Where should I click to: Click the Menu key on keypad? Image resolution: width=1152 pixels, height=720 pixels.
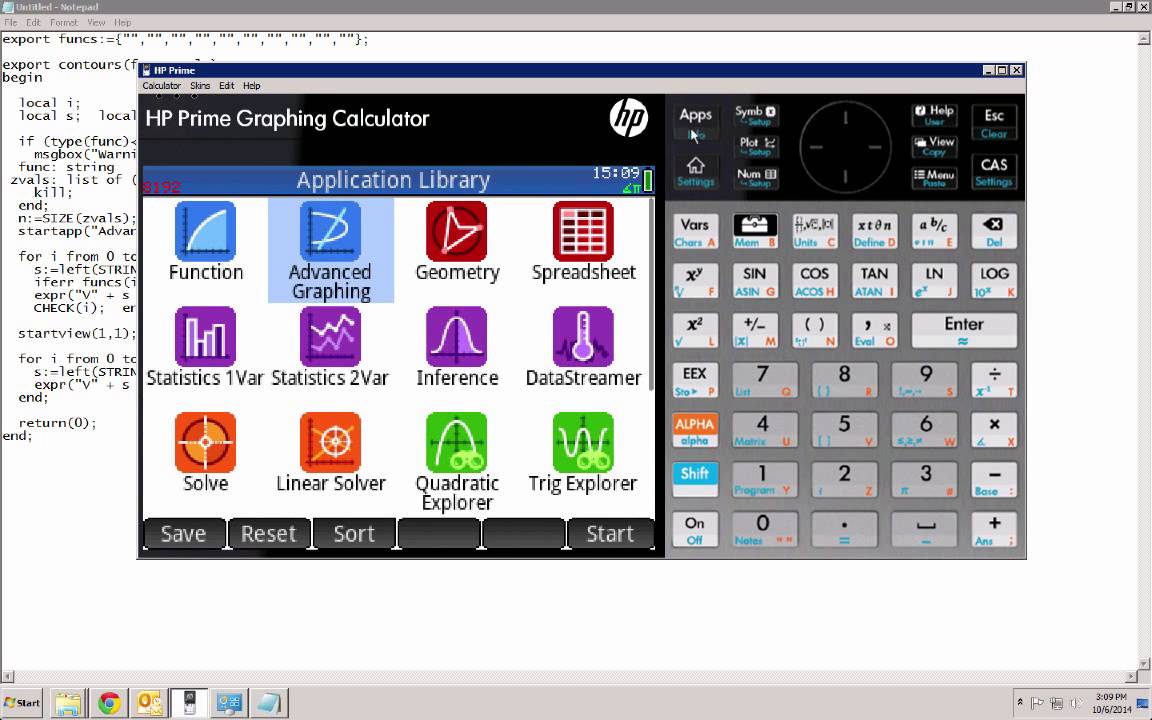click(935, 177)
